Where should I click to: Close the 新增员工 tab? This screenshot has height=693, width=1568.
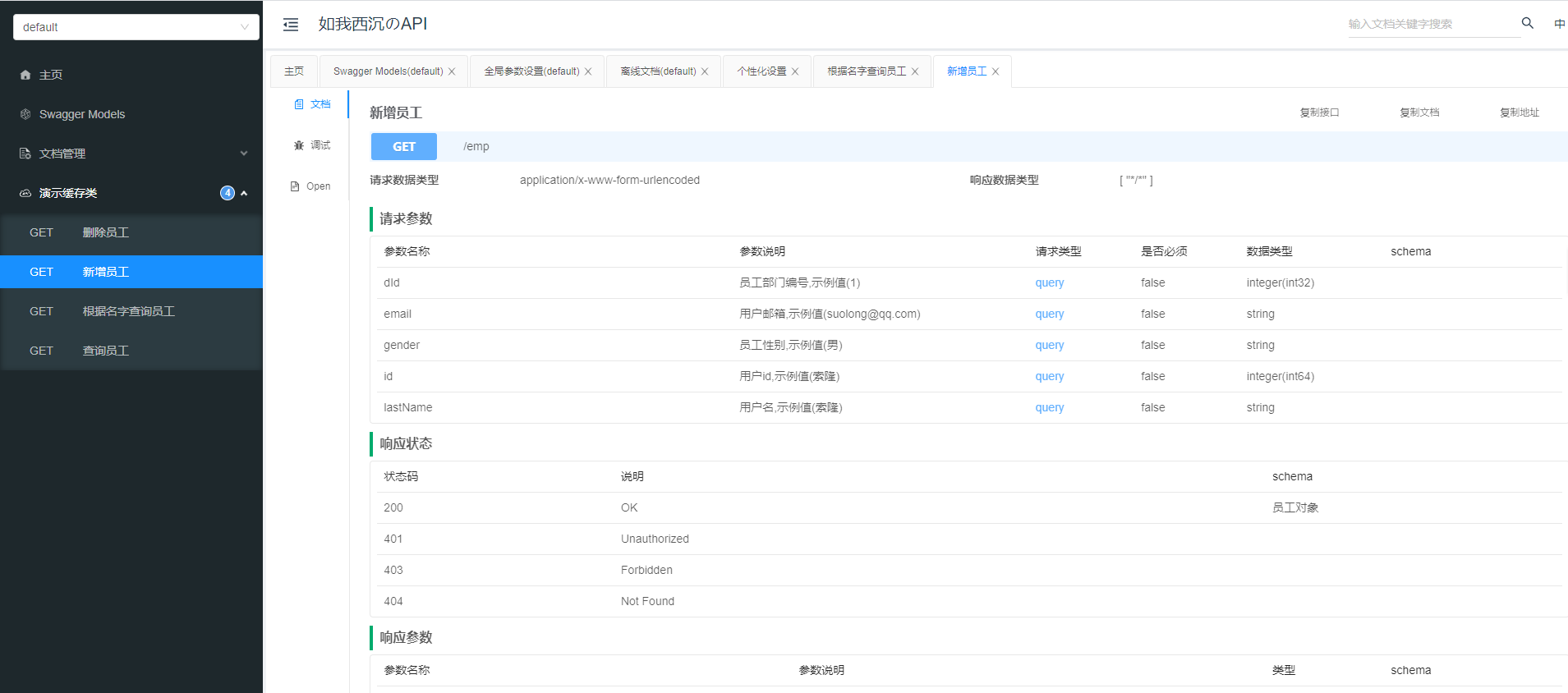point(996,71)
